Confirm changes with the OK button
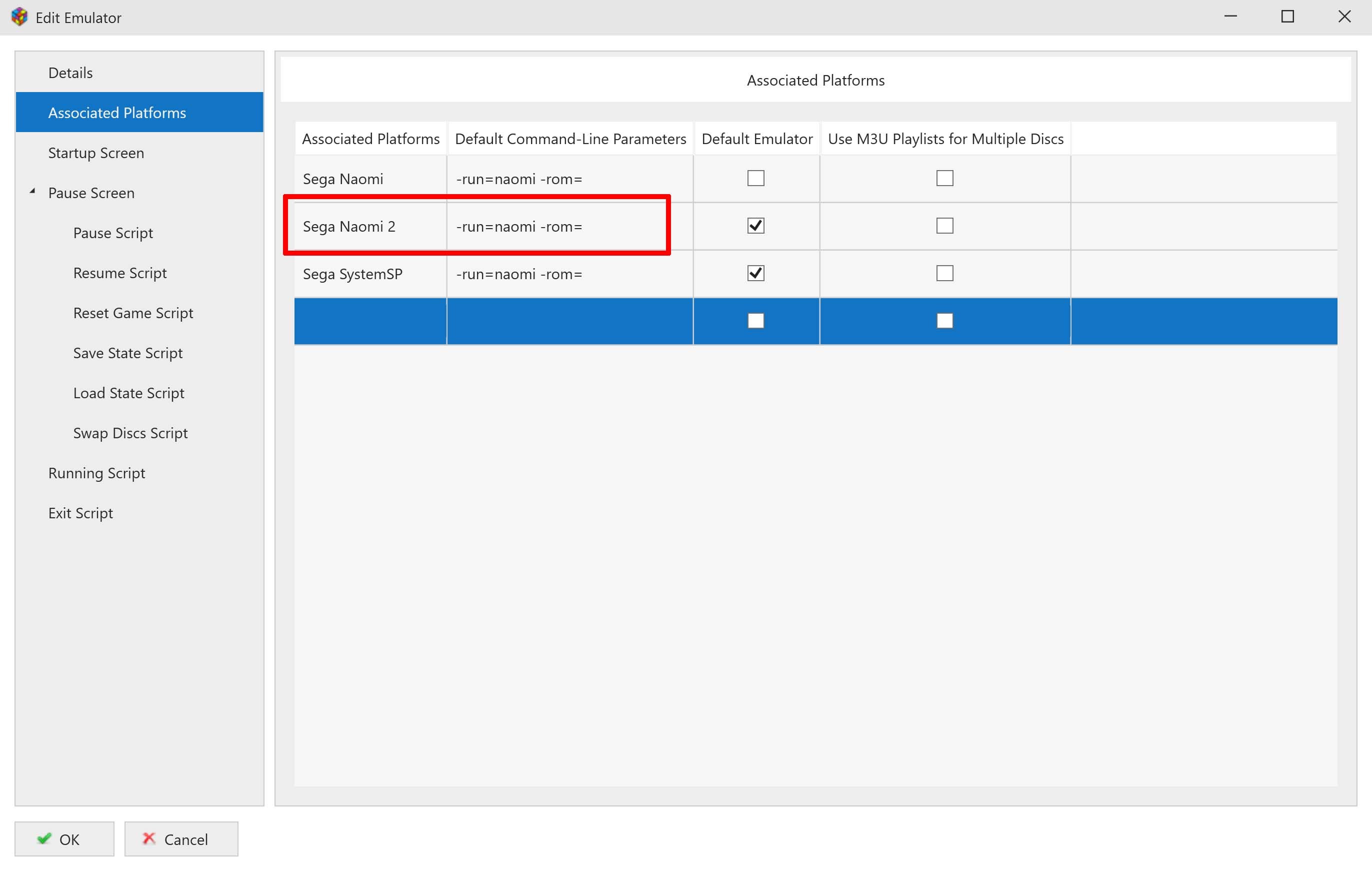Image resolution: width=1372 pixels, height=870 pixels. (x=64, y=838)
